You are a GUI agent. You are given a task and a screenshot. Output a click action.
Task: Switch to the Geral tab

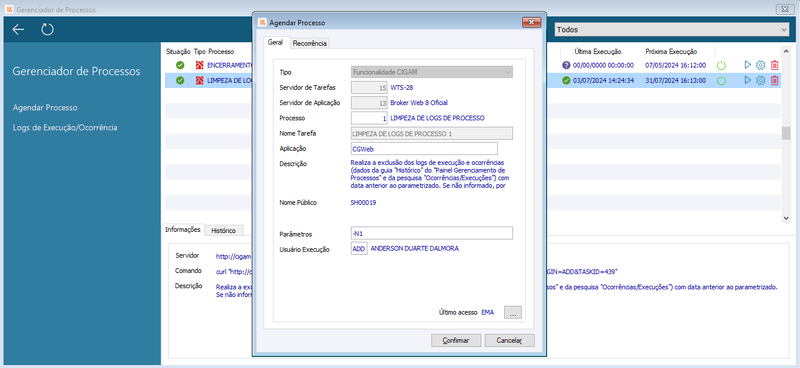coord(276,43)
